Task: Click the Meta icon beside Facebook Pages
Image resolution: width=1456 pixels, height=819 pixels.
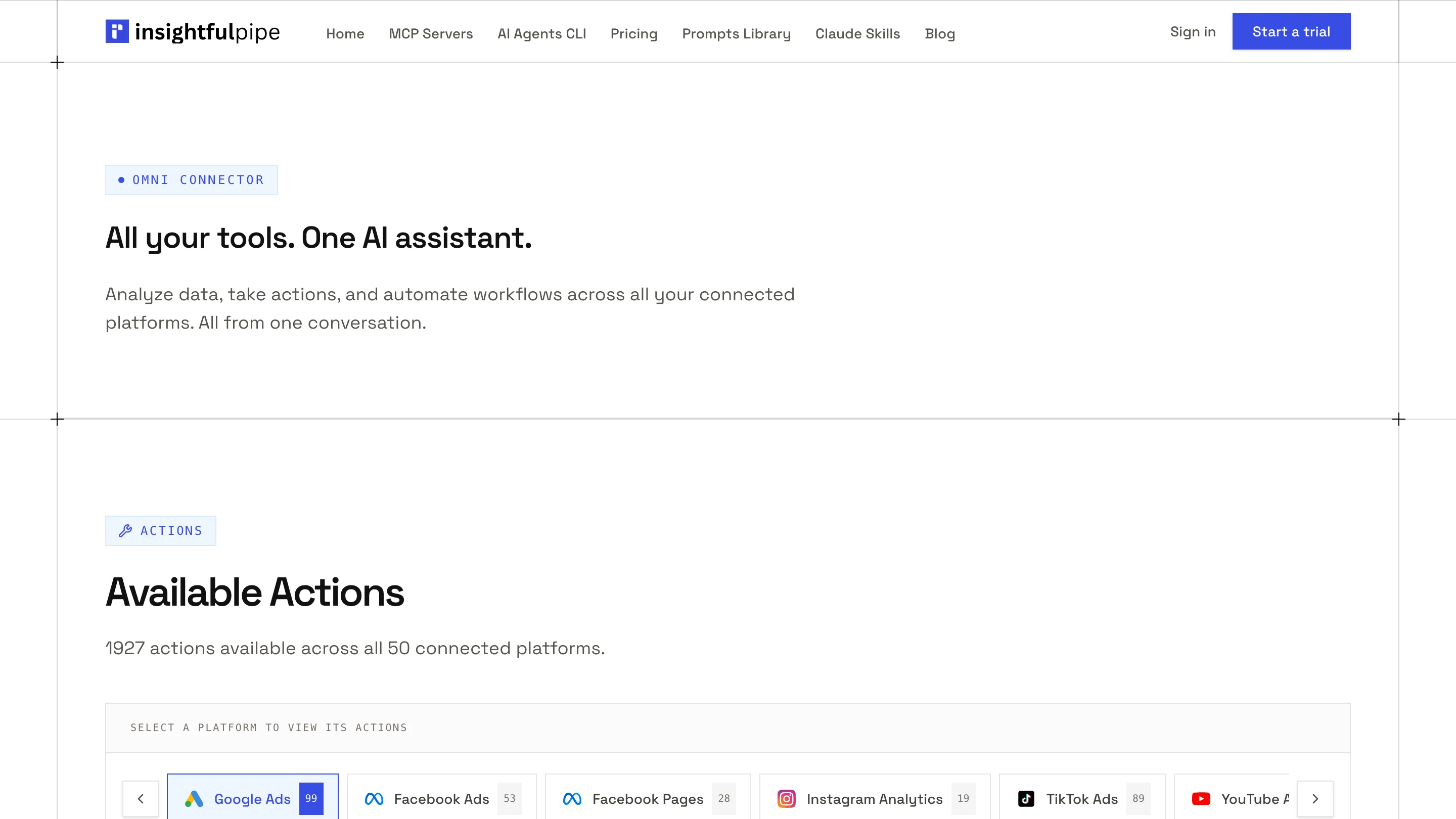Action: (x=572, y=799)
